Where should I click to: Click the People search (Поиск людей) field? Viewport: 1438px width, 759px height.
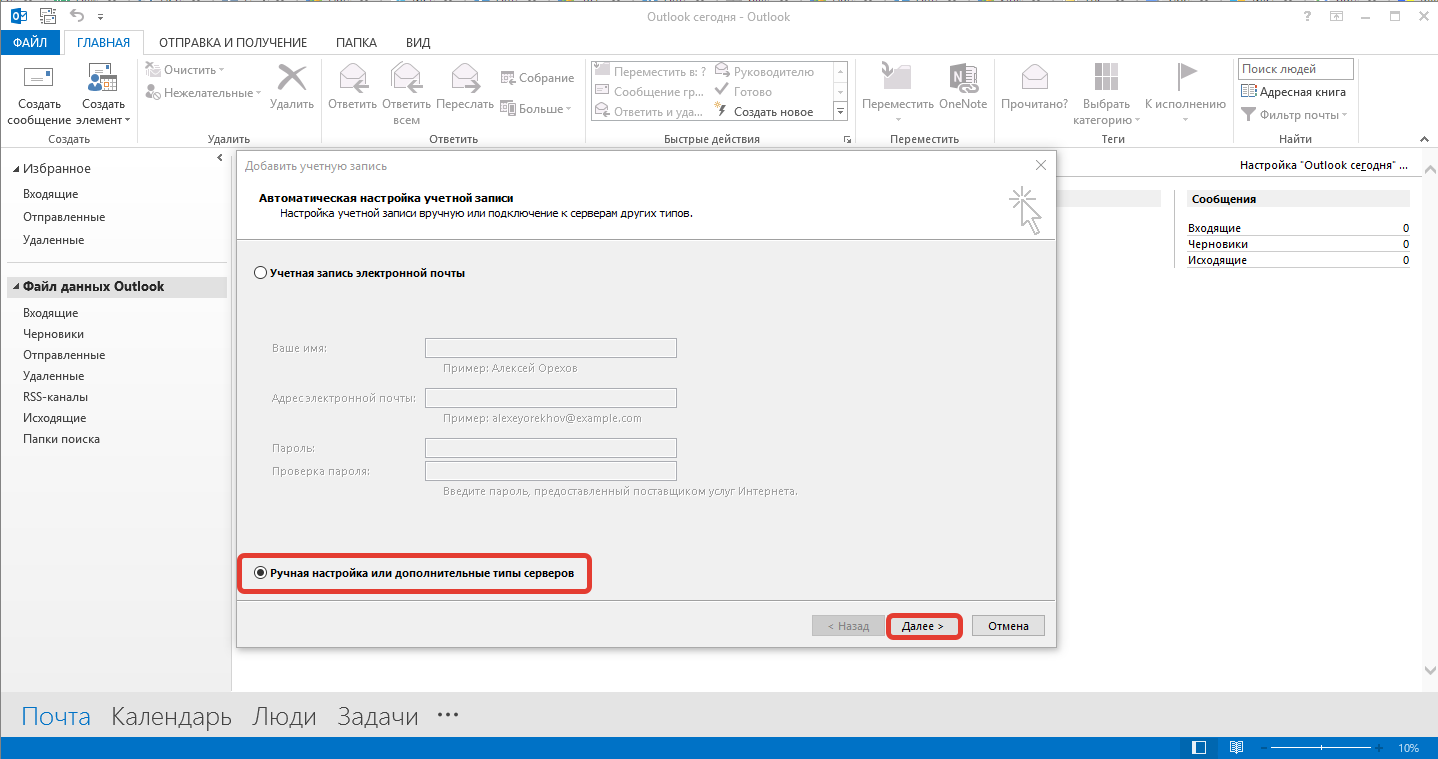click(x=1295, y=69)
